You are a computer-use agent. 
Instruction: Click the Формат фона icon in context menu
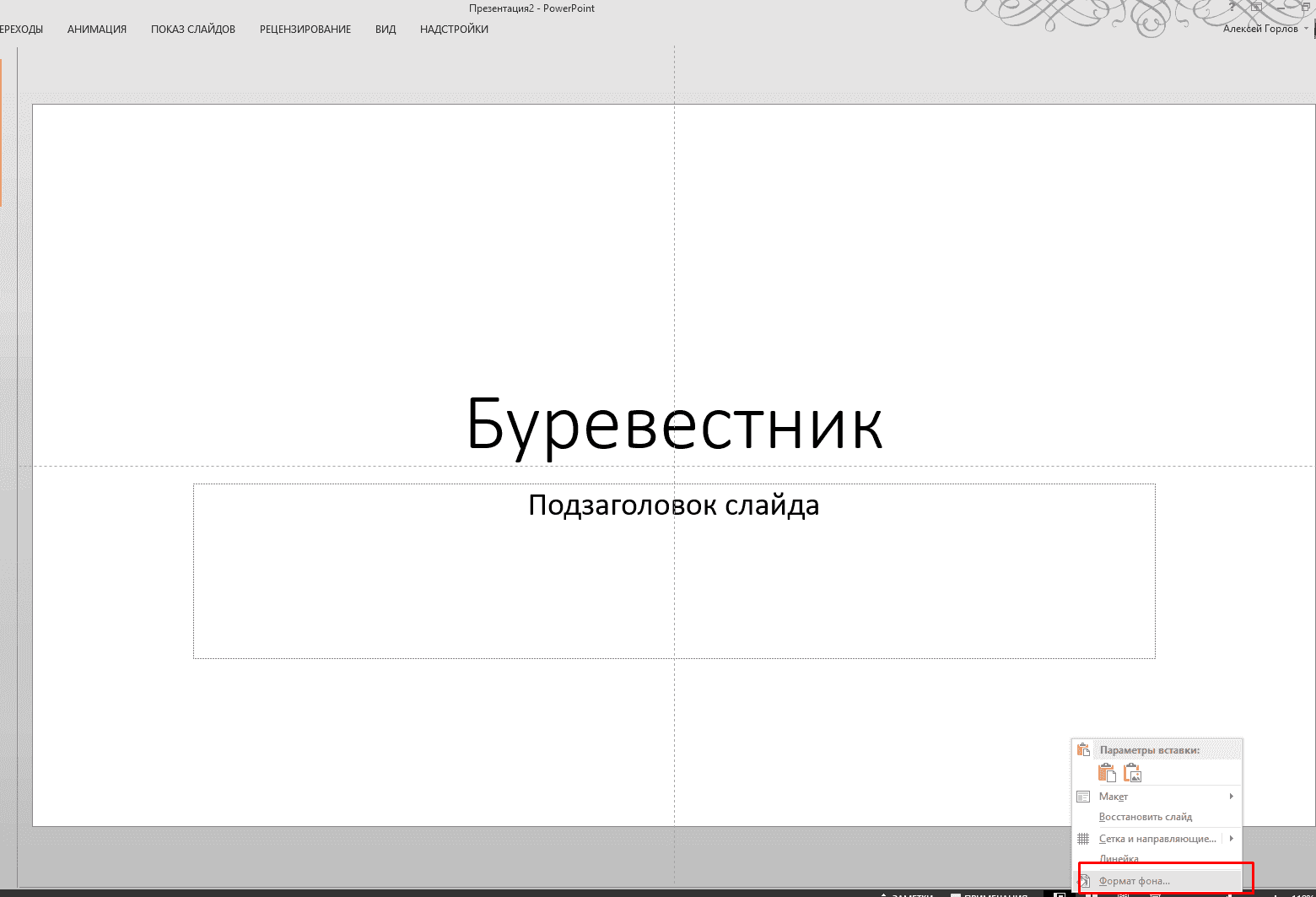pyautogui.click(x=1085, y=880)
